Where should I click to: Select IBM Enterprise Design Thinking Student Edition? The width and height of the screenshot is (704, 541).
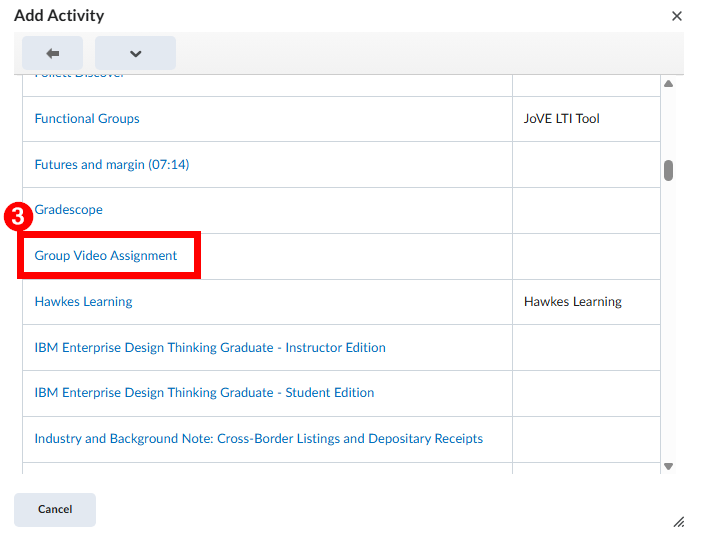pyautogui.click(x=204, y=393)
